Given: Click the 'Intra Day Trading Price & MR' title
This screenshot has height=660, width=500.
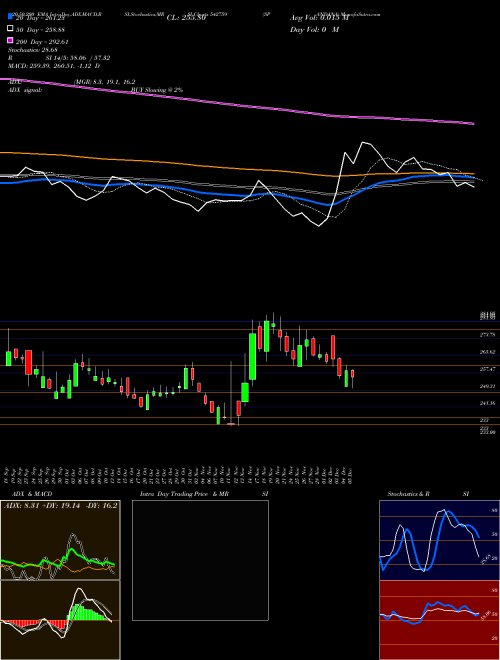Looking at the screenshot, I should pos(184,494).
